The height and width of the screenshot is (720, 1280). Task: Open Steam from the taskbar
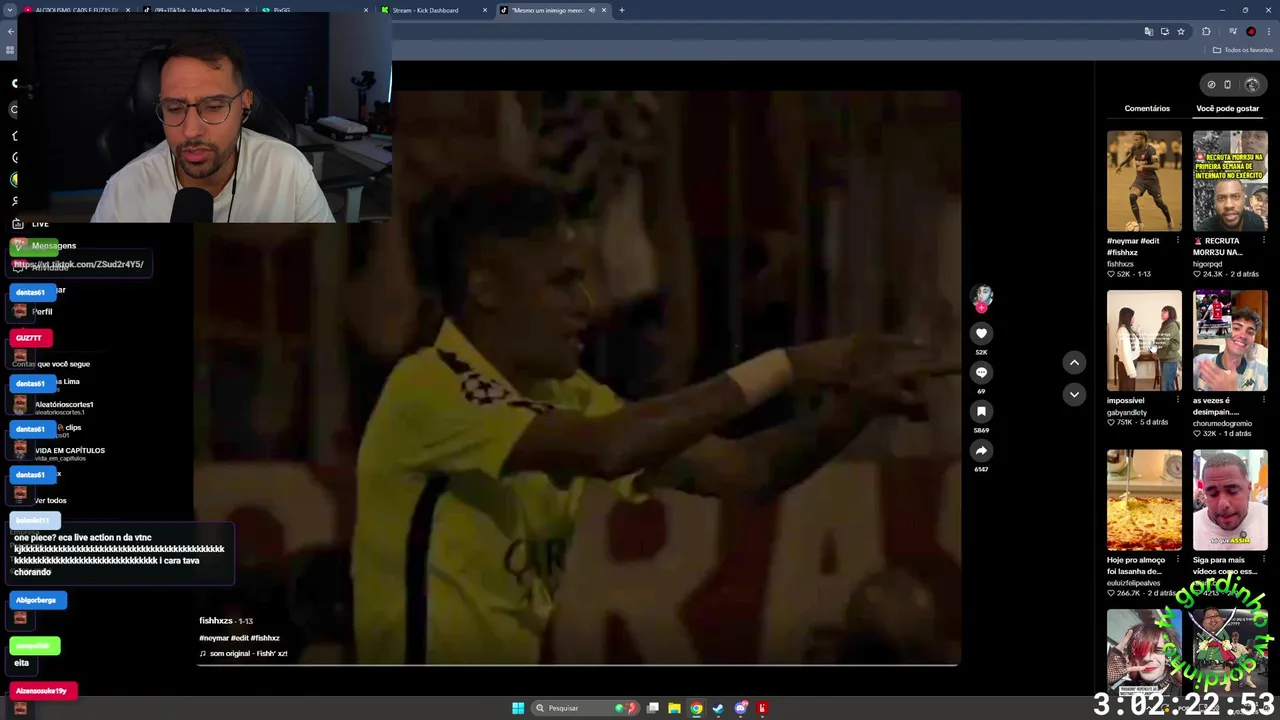pos(718,708)
